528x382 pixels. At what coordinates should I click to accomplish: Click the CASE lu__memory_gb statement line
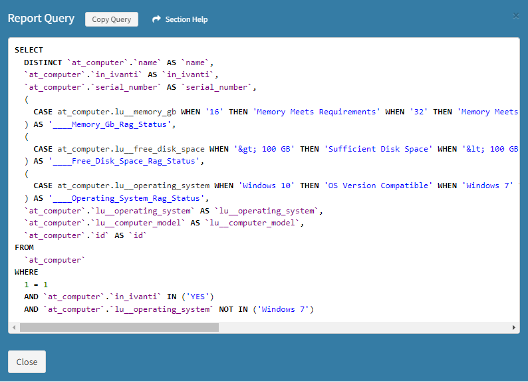click(x=276, y=112)
